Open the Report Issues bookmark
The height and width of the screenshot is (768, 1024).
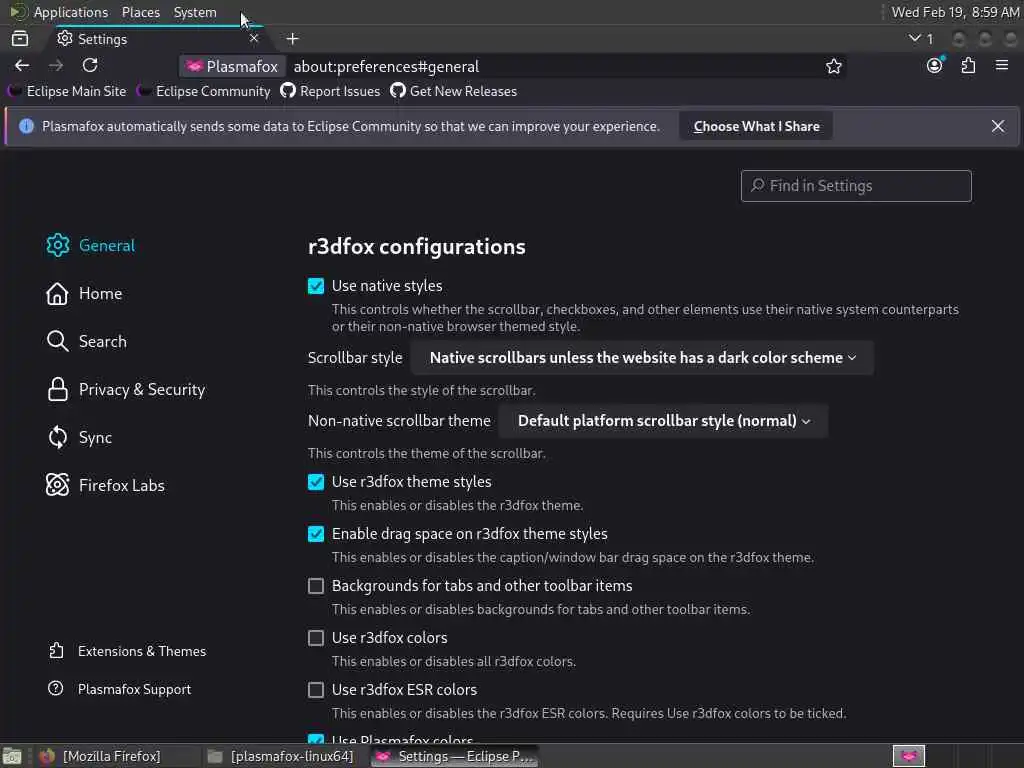(x=330, y=91)
